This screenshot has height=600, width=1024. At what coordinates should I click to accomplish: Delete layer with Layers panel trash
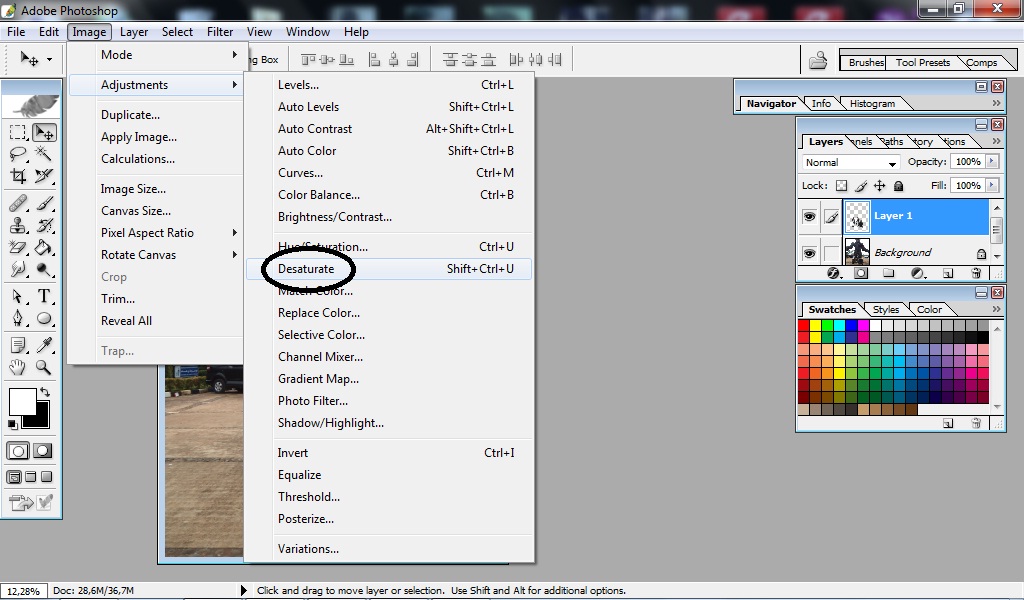pos(976,274)
